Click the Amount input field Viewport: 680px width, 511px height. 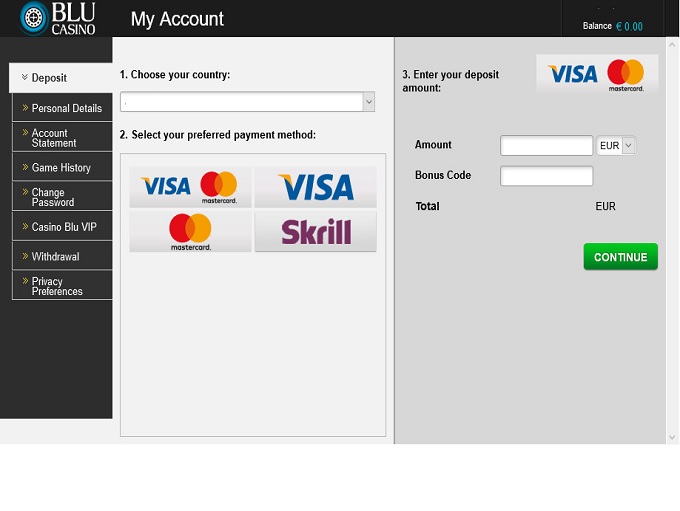[x=546, y=146]
